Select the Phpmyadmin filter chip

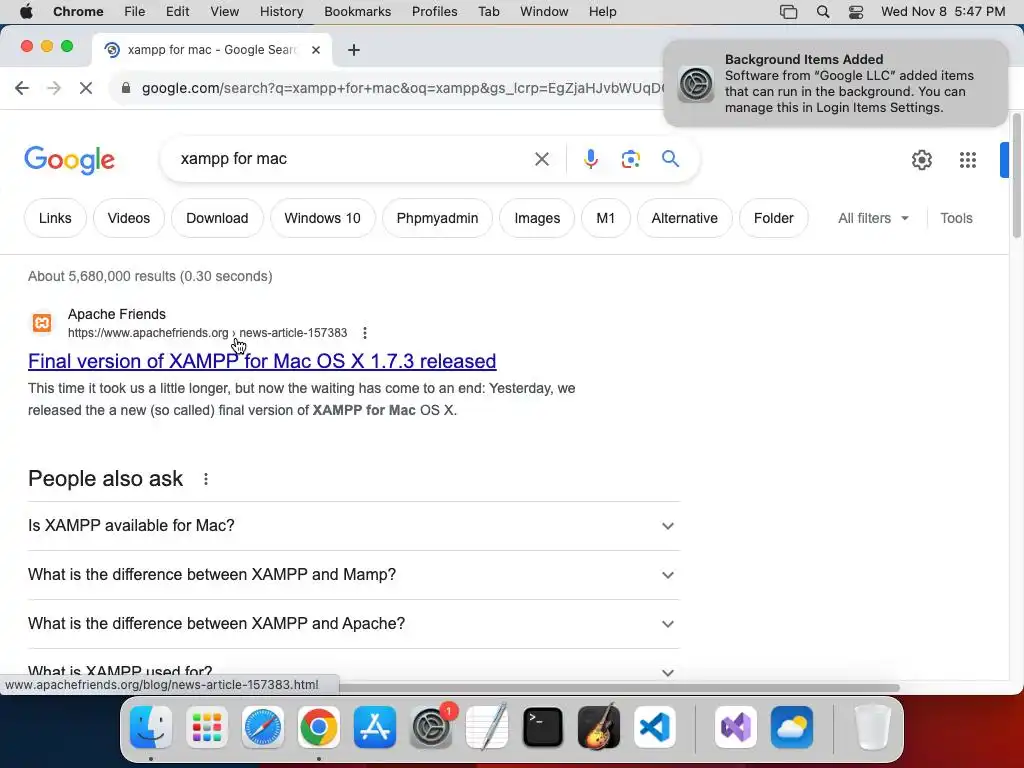click(x=438, y=218)
